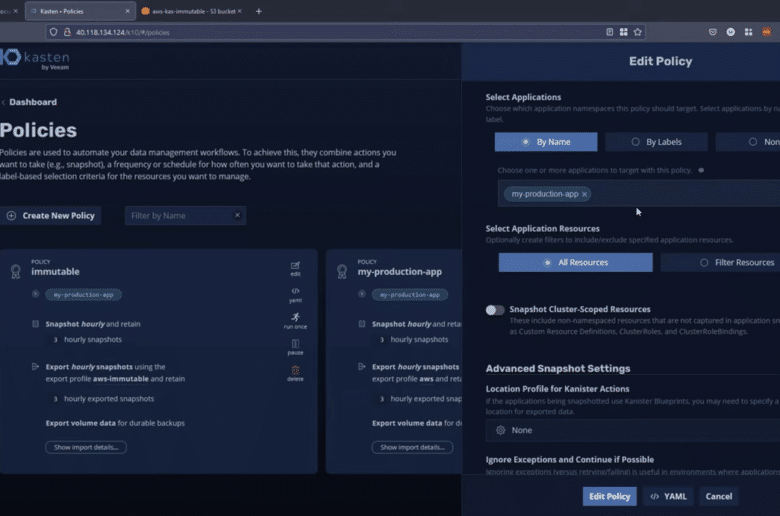Click the my-production-app policy title
780x516 pixels.
(399, 272)
